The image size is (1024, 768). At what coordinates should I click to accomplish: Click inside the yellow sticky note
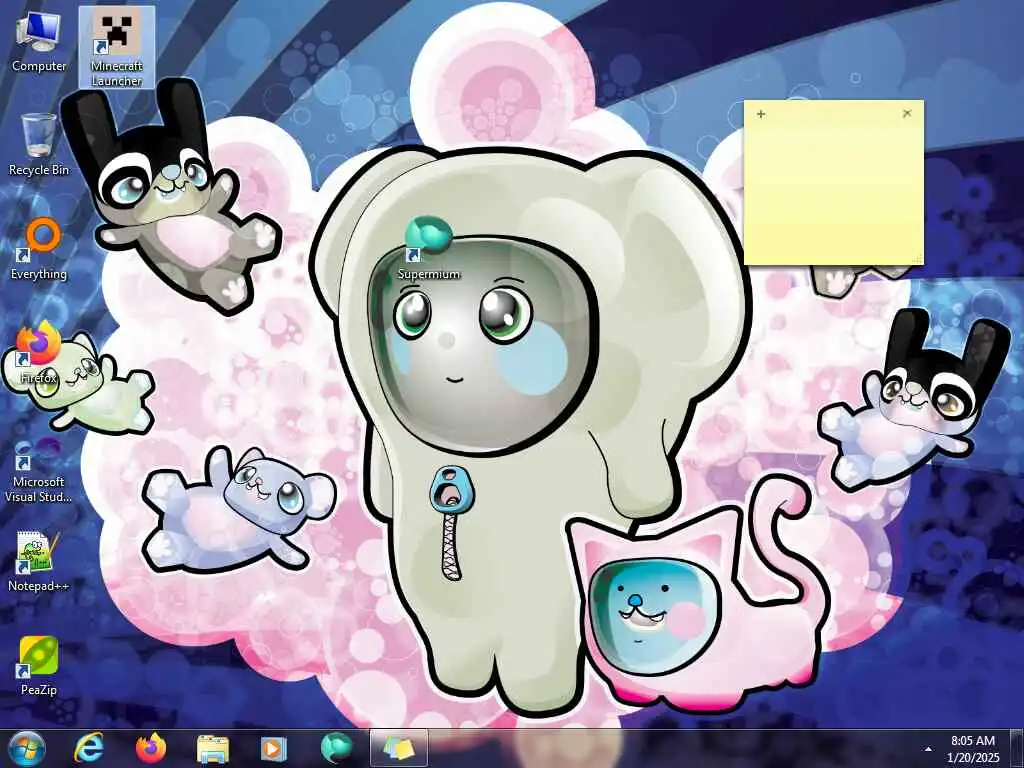tap(834, 193)
